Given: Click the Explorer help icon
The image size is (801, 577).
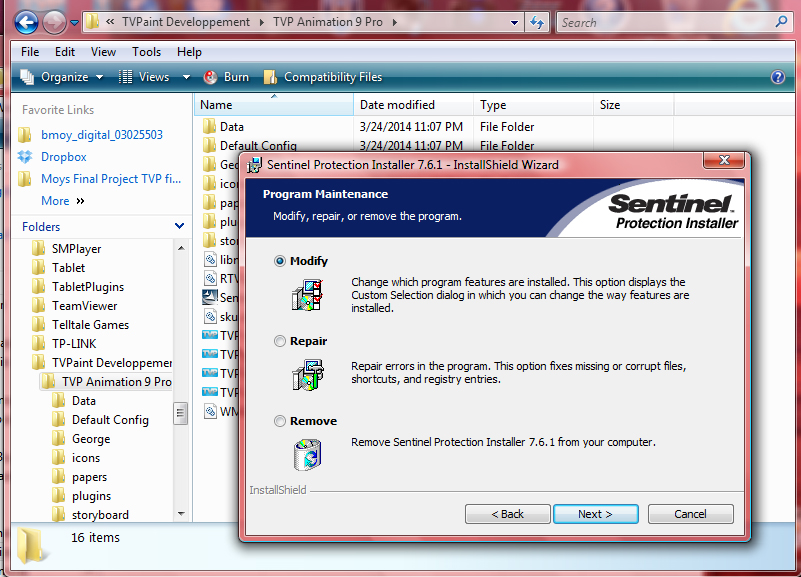Looking at the screenshot, I should point(778,77).
